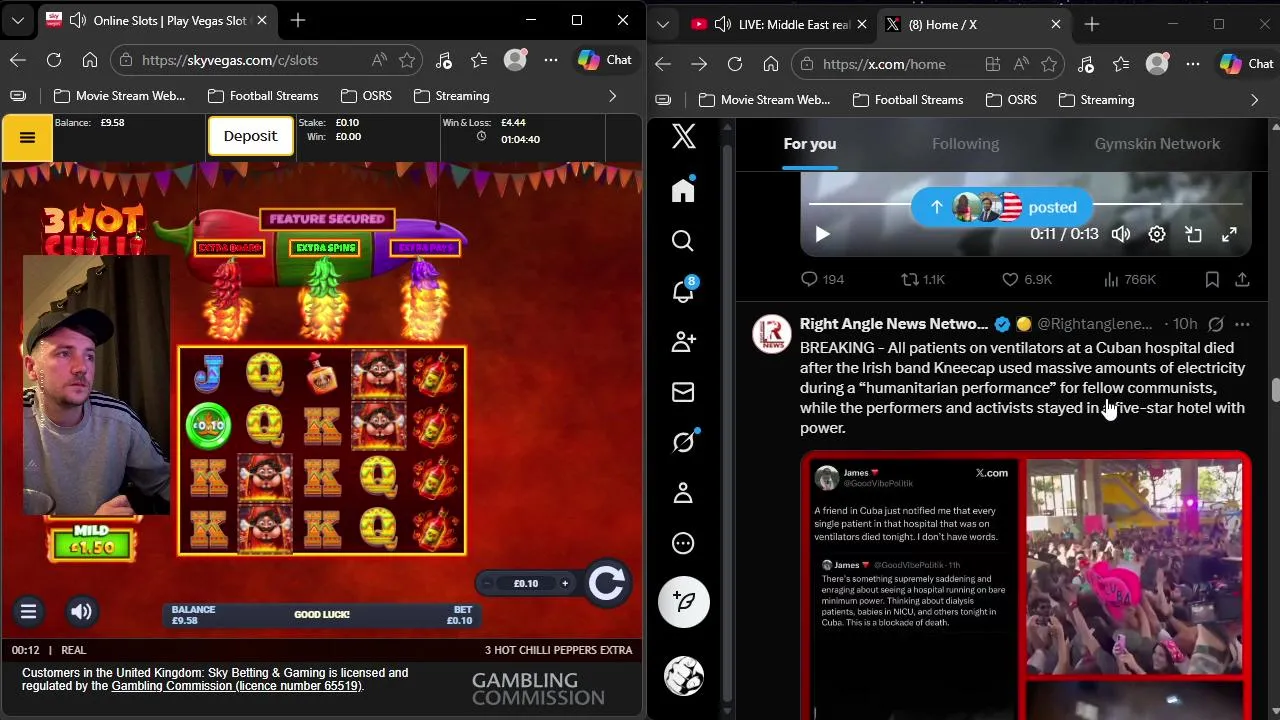The width and height of the screenshot is (1280, 720).
Task: Switch to the Following tab
Action: click(965, 144)
